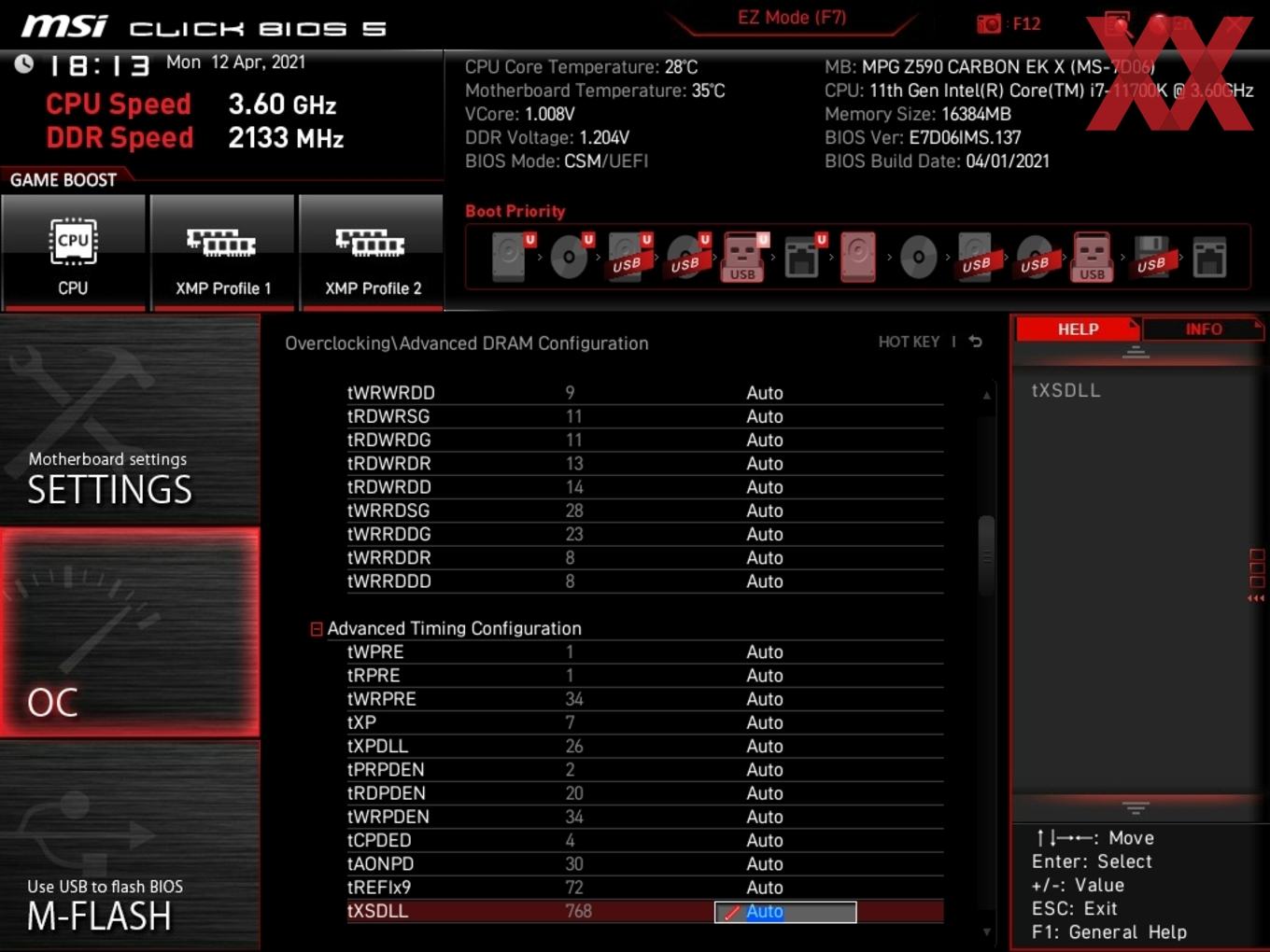Open the OC overclocking section
This screenshot has height=952, width=1270.
(x=130, y=633)
